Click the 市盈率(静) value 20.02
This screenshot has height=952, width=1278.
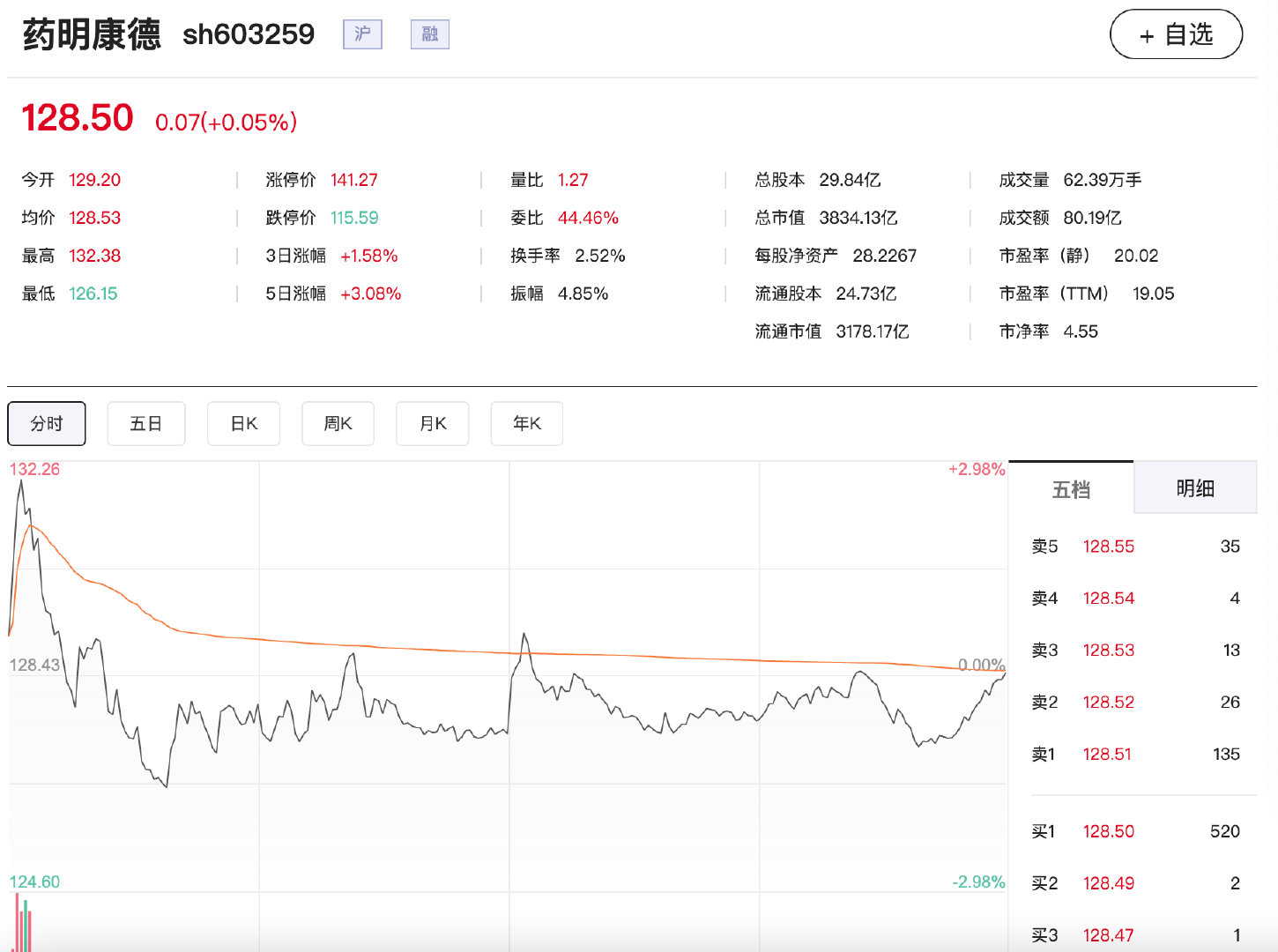[x=1136, y=256]
